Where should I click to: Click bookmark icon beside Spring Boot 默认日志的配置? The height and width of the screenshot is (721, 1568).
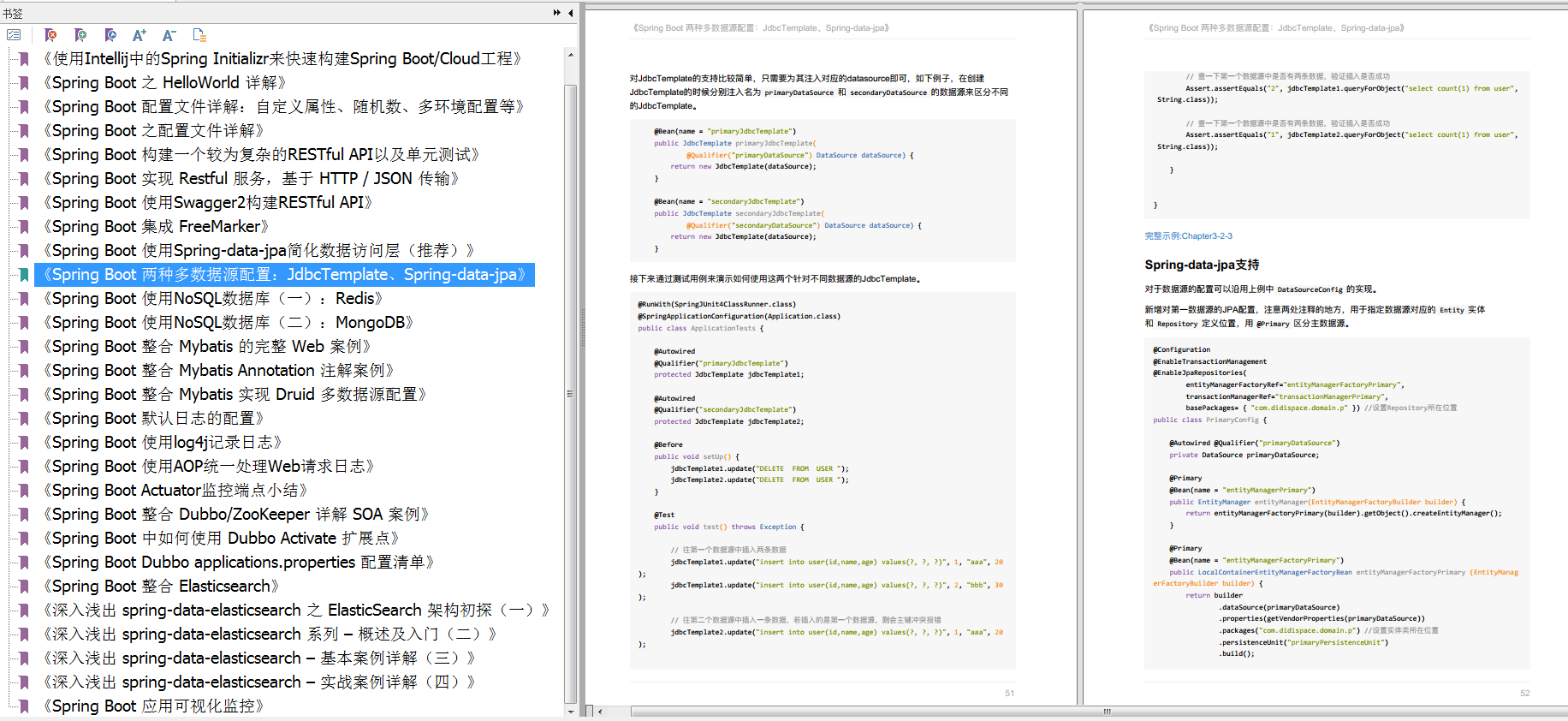(x=24, y=419)
